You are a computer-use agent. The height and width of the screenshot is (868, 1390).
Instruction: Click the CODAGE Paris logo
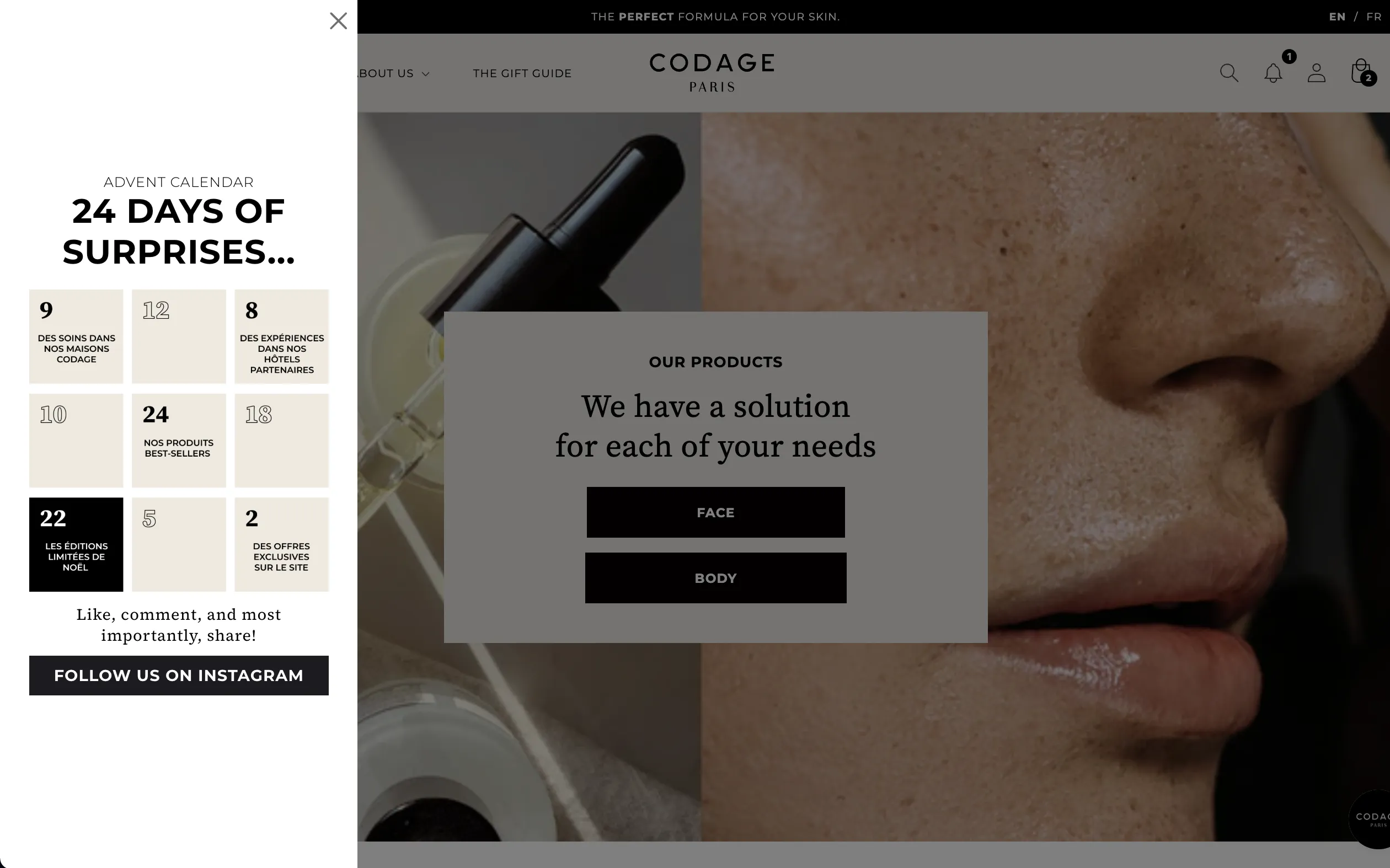(x=712, y=72)
